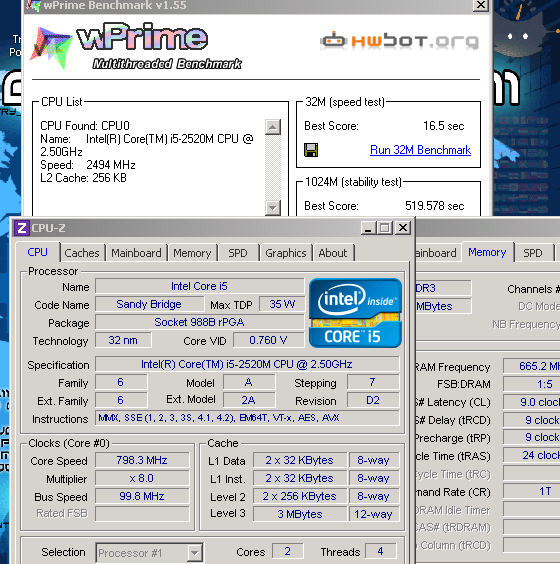Click the Command Rate value 1T

(x=532, y=491)
